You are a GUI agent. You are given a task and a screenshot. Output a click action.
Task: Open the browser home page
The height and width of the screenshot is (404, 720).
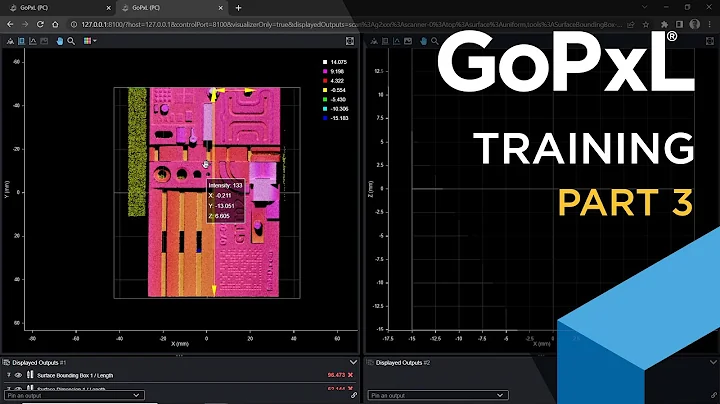click(55, 24)
